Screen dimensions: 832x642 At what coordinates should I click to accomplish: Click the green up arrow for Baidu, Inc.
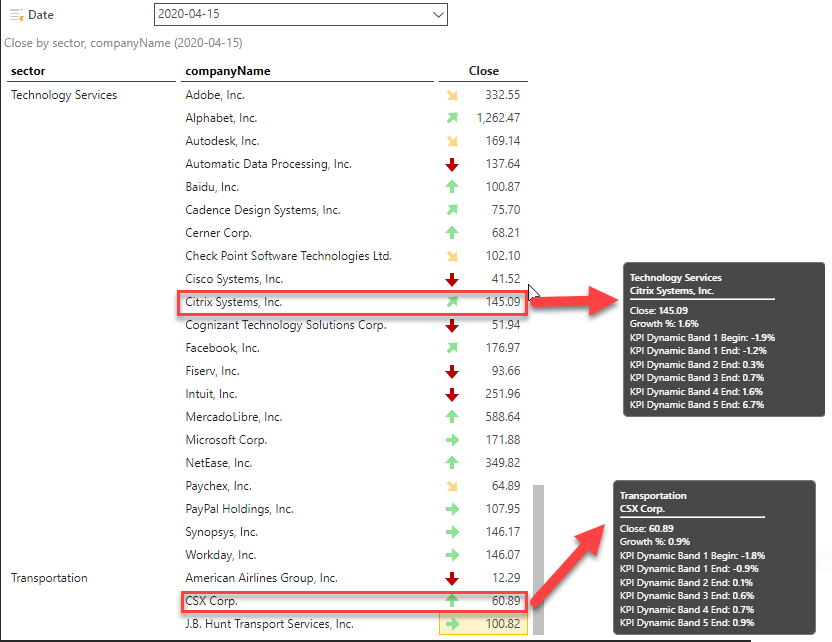452,187
